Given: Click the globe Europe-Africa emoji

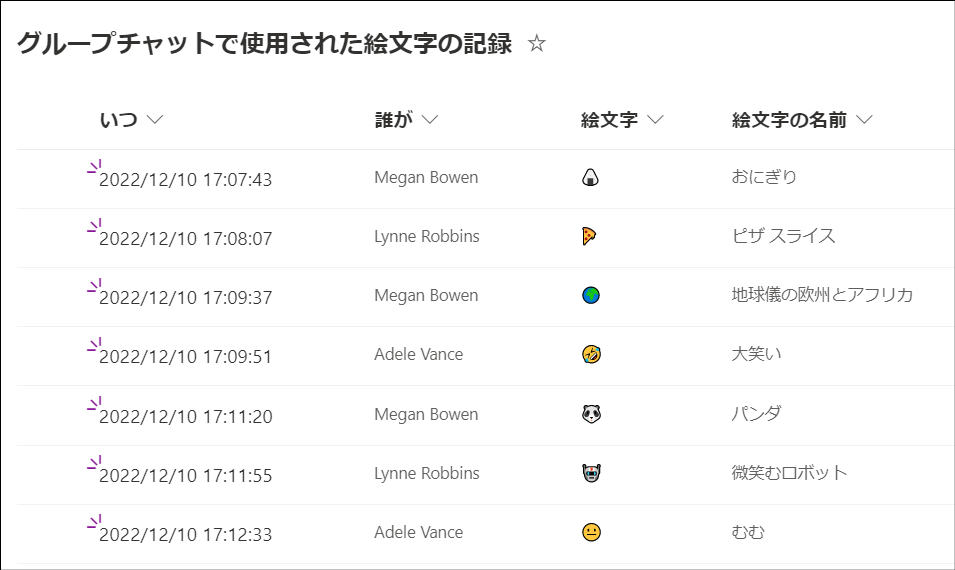Looking at the screenshot, I should [591, 295].
